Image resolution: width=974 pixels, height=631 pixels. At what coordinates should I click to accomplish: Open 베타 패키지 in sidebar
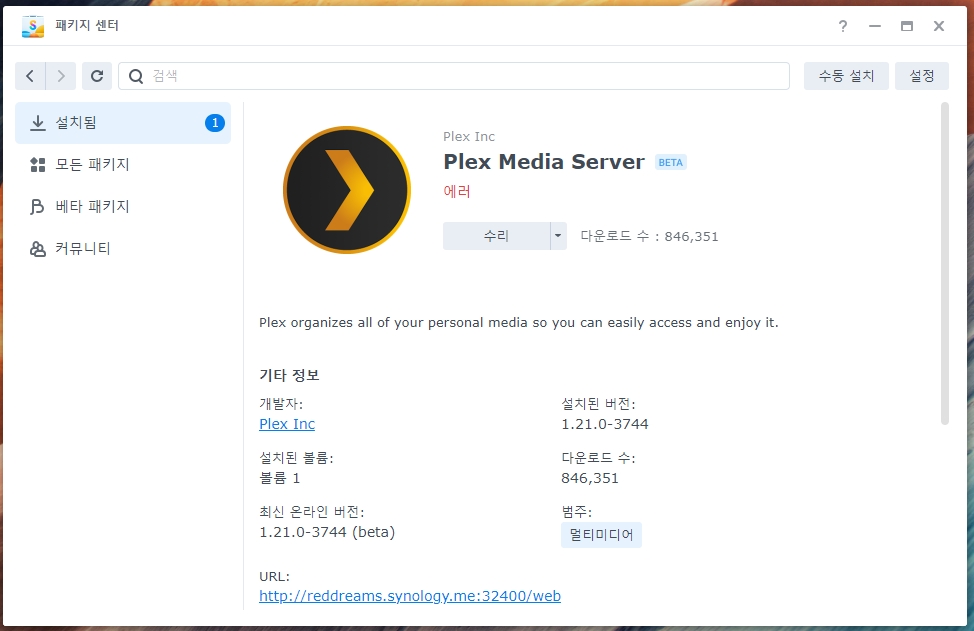pos(123,206)
